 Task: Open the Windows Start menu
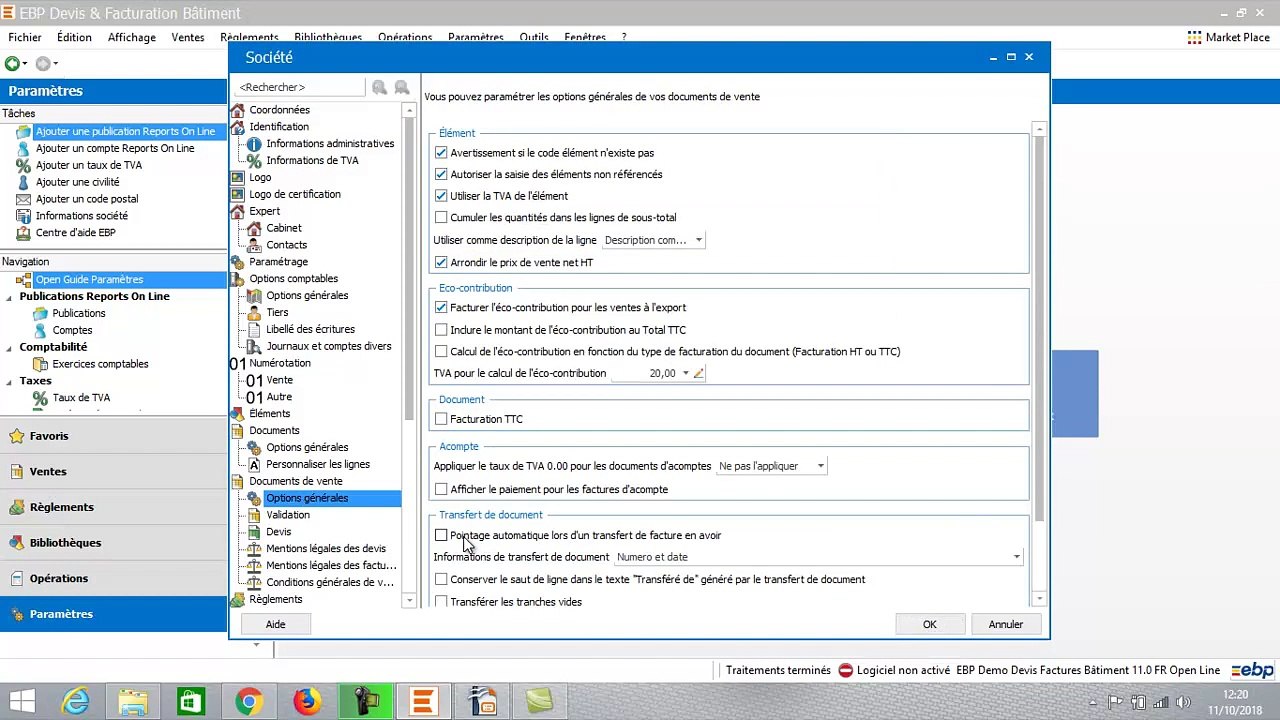click(x=22, y=701)
